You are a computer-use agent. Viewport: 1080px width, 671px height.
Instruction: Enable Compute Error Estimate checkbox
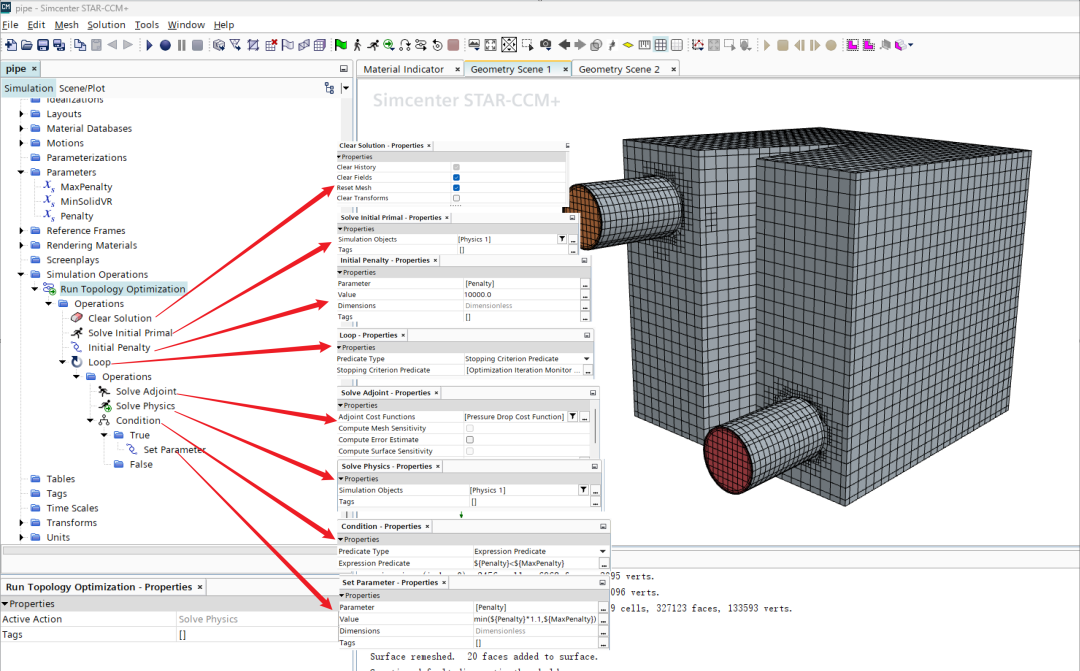[x=470, y=440]
